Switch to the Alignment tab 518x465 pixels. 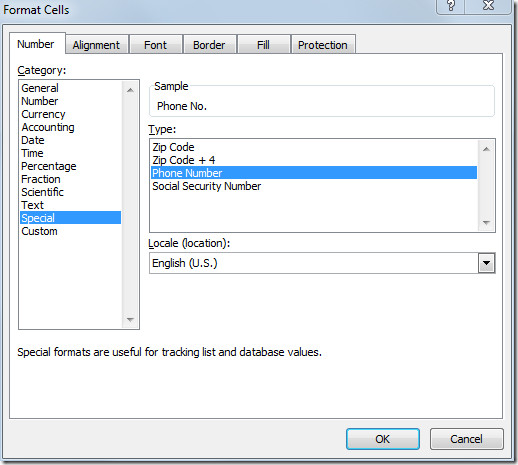(96, 45)
